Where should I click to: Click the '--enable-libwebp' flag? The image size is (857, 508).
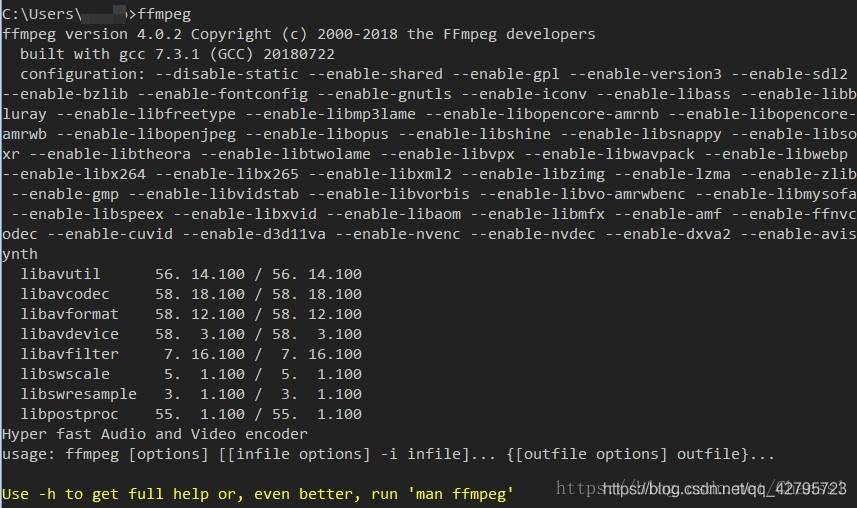[x=776, y=154]
